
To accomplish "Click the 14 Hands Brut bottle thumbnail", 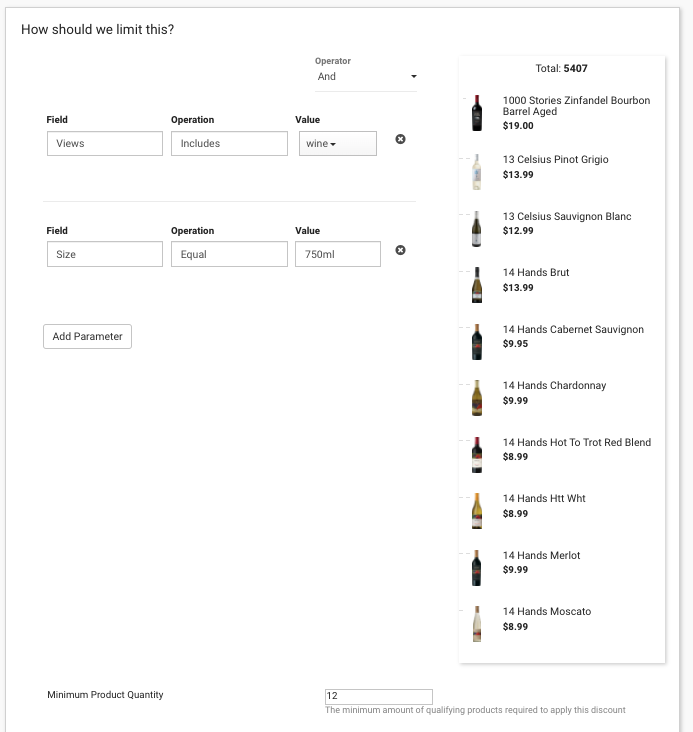I will (x=476, y=285).
